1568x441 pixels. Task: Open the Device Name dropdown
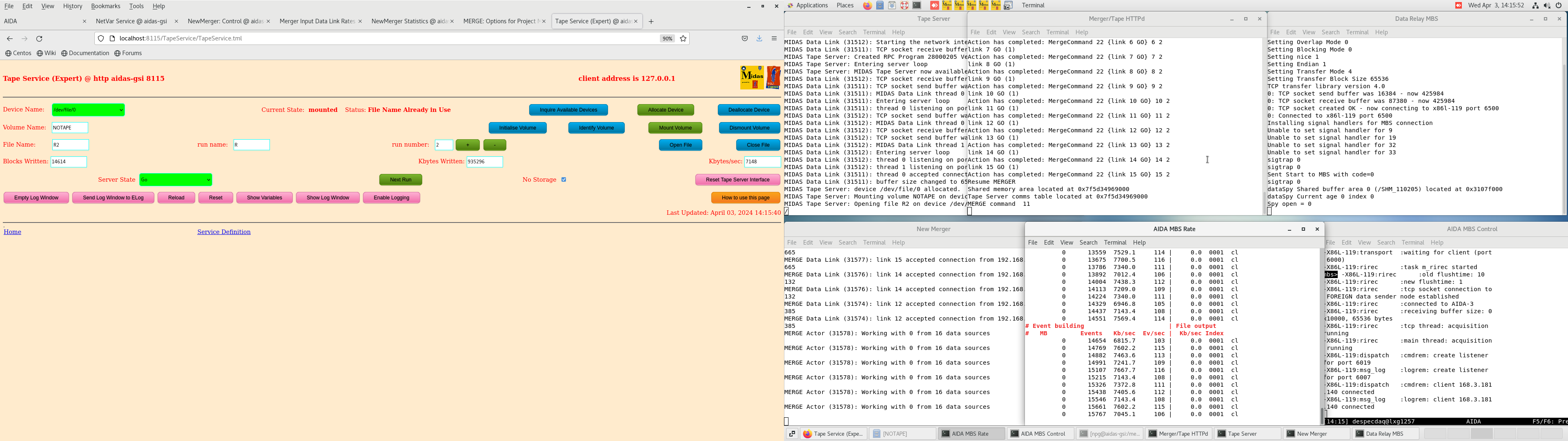pos(88,110)
